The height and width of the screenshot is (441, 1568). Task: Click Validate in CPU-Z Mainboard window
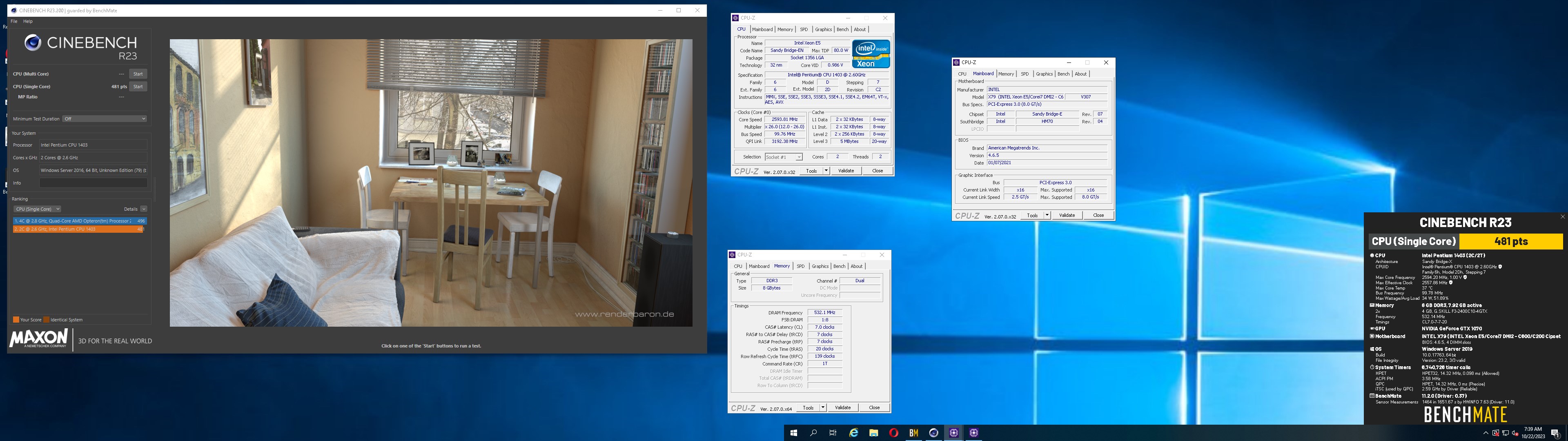coord(1067,215)
